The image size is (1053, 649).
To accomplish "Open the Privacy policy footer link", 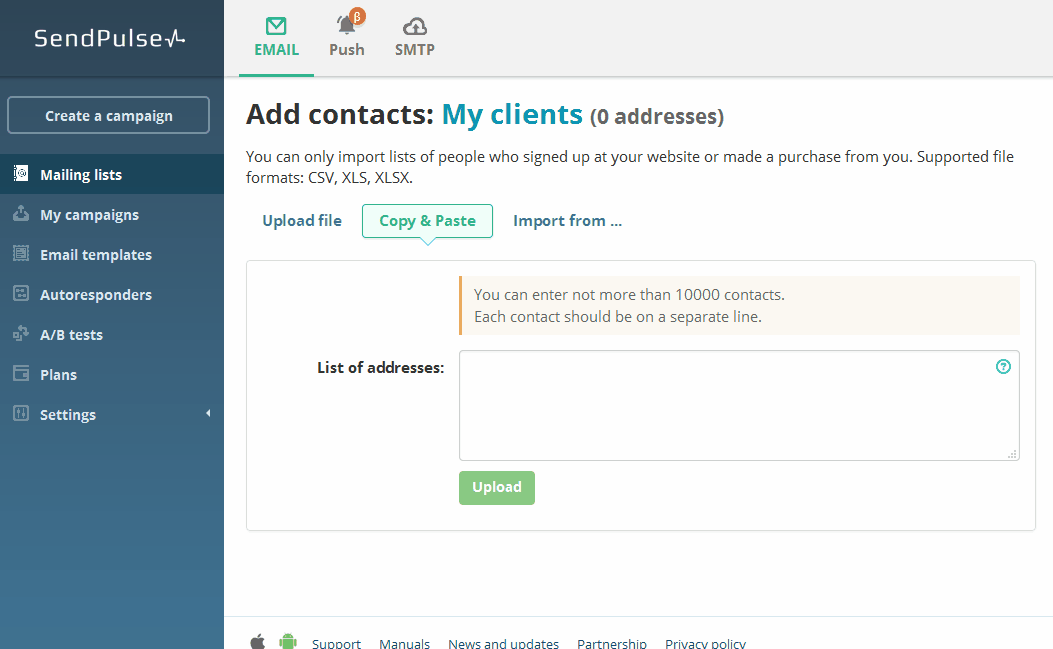I will 705,643.
